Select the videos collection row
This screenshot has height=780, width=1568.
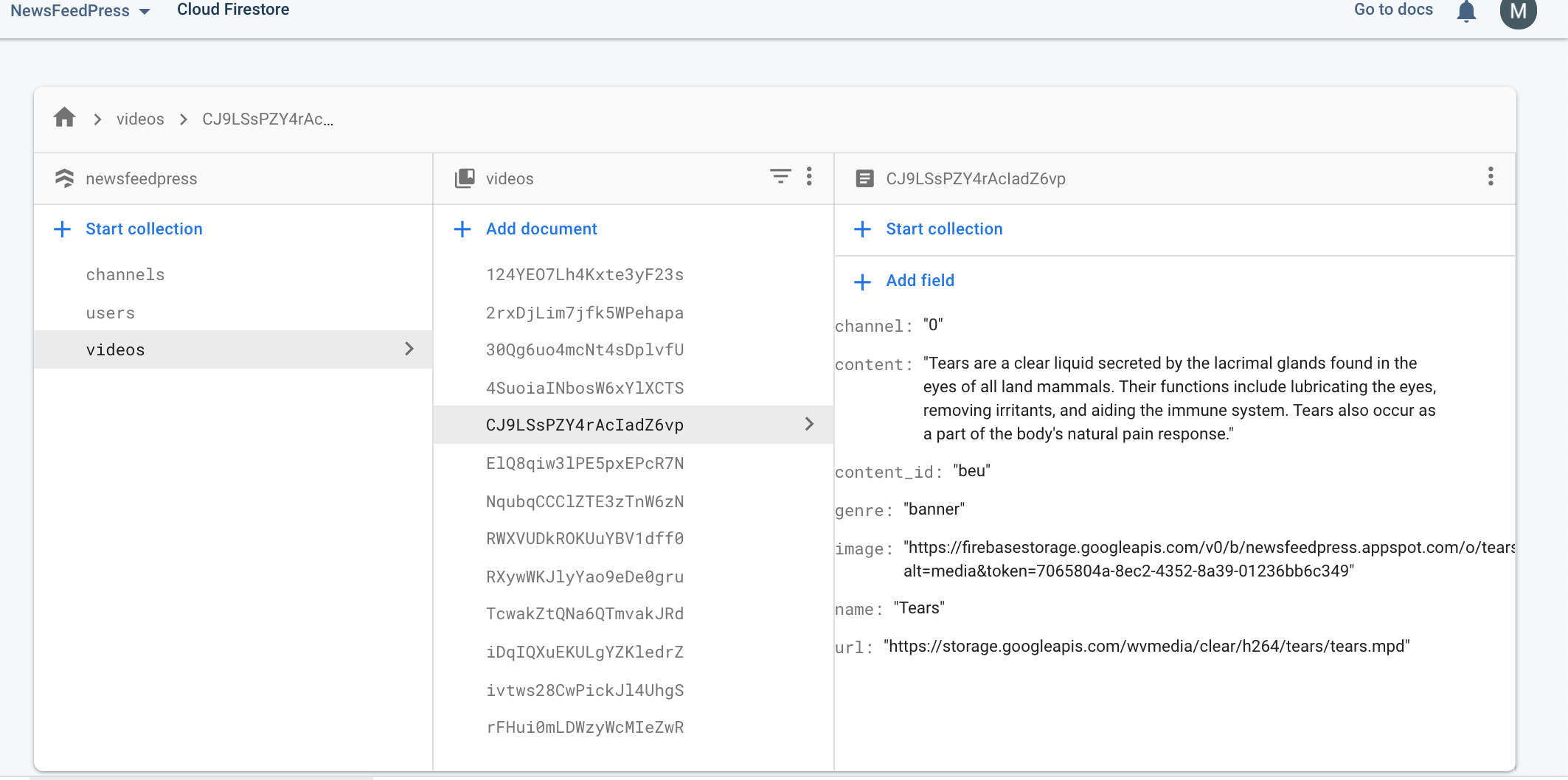pos(233,349)
